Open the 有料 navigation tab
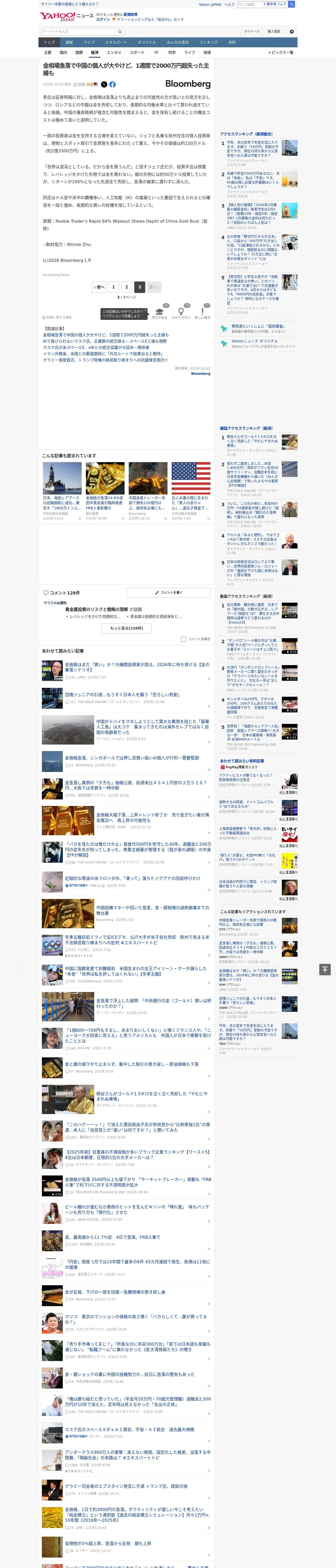The height and width of the screenshot is (1568, 336). pyautogui.click(x=232, y=43)
